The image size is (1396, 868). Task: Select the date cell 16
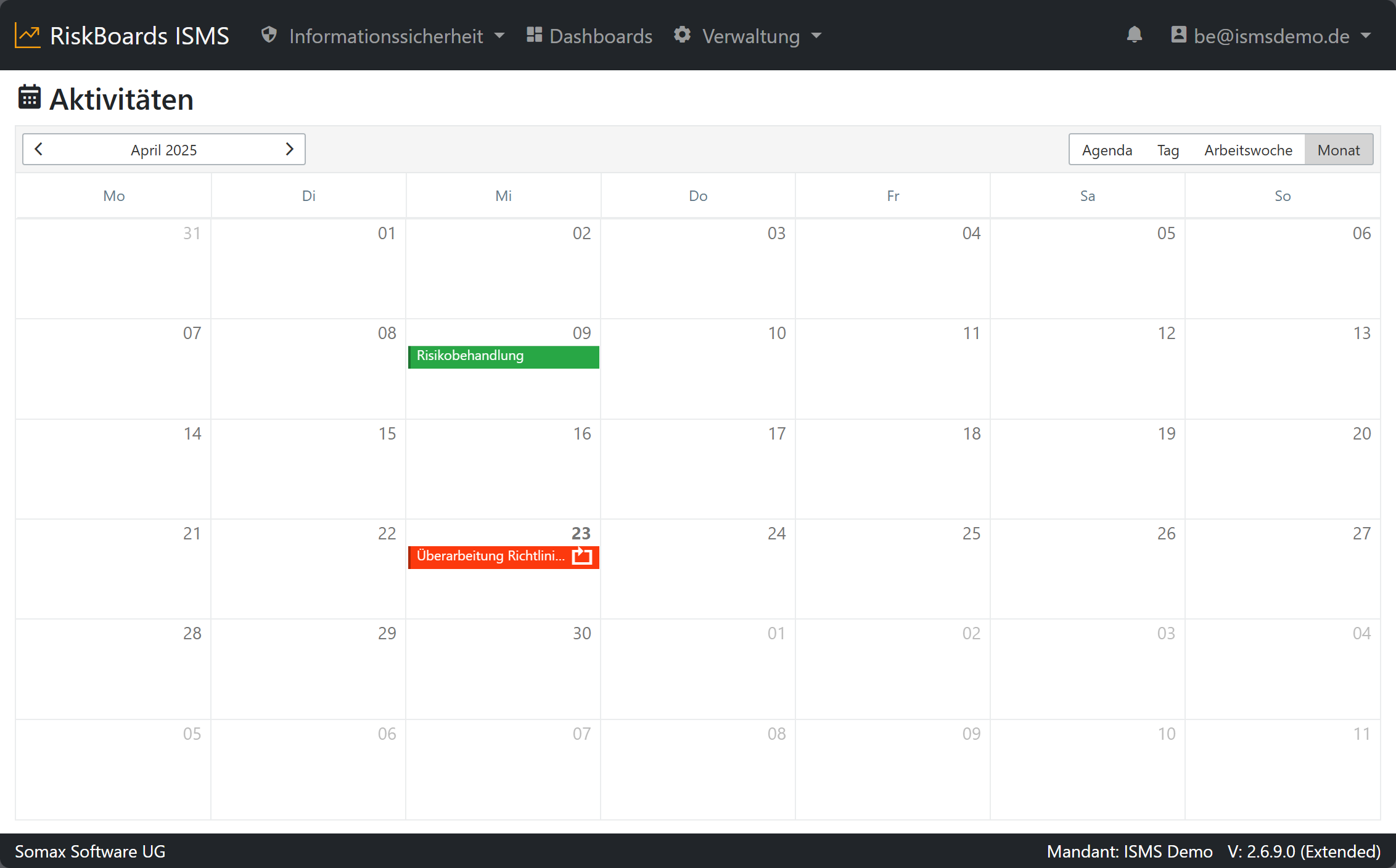504,469
